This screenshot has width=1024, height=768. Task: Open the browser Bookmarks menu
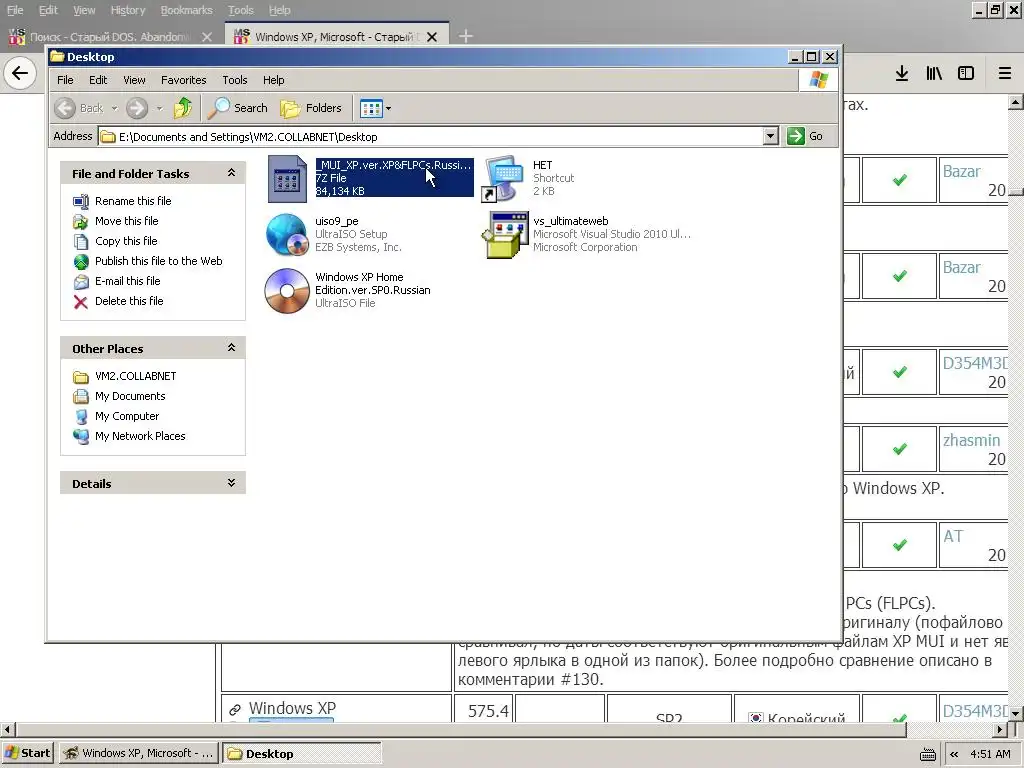(x=187, y=10)
